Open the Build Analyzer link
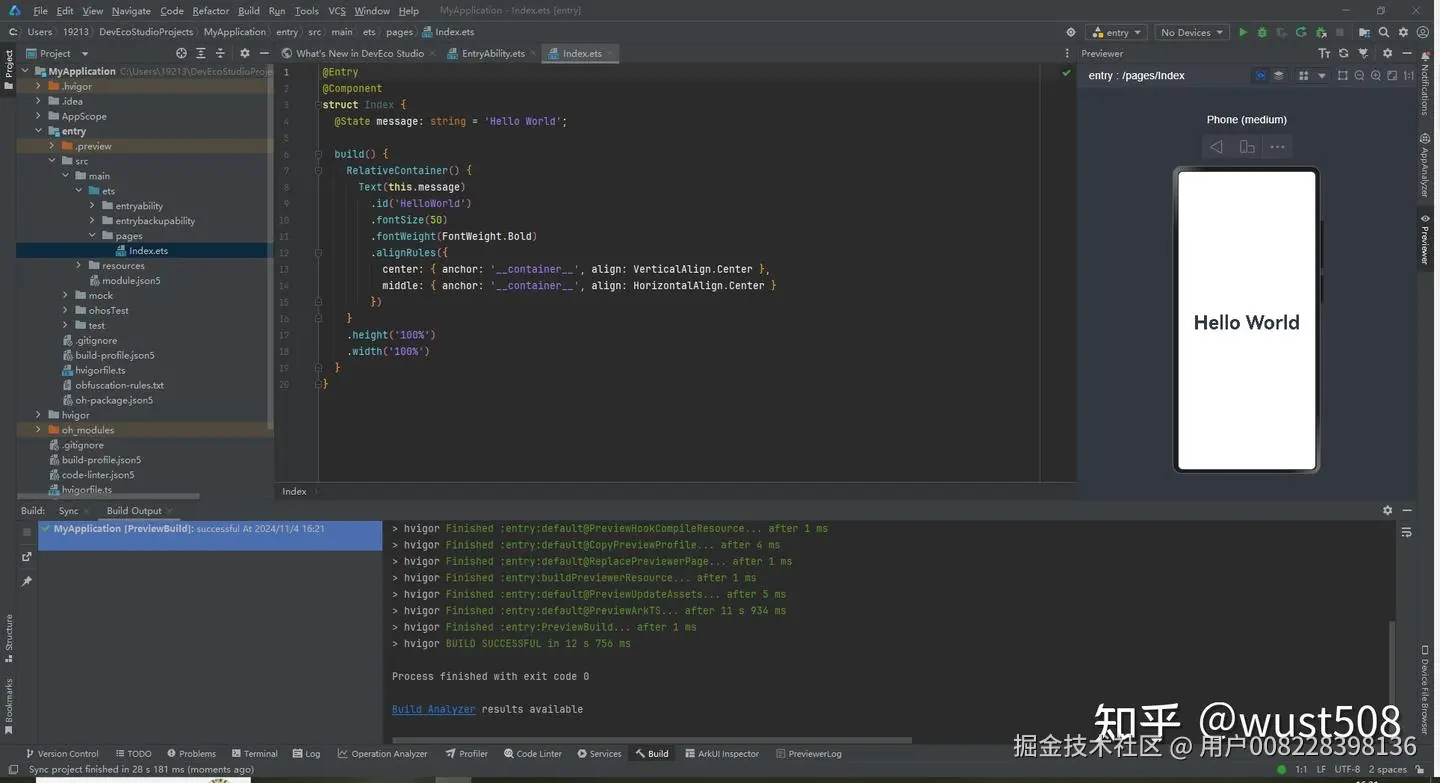The image size is (1440, 783). [433, 709]
